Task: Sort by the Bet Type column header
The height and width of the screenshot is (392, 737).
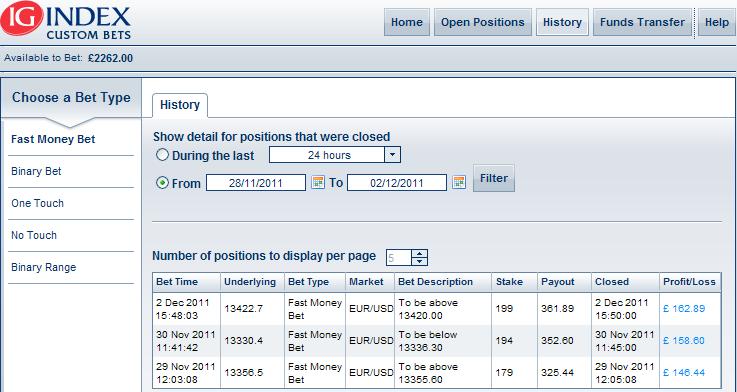Action: coord(315,282)
